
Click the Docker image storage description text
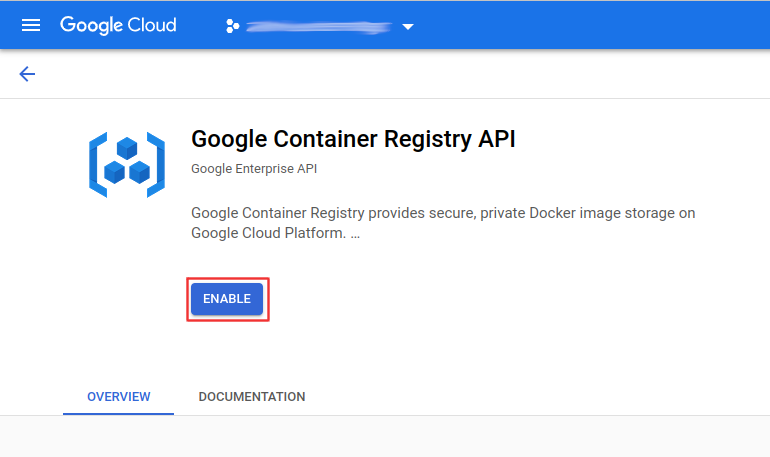click(443, 223)
